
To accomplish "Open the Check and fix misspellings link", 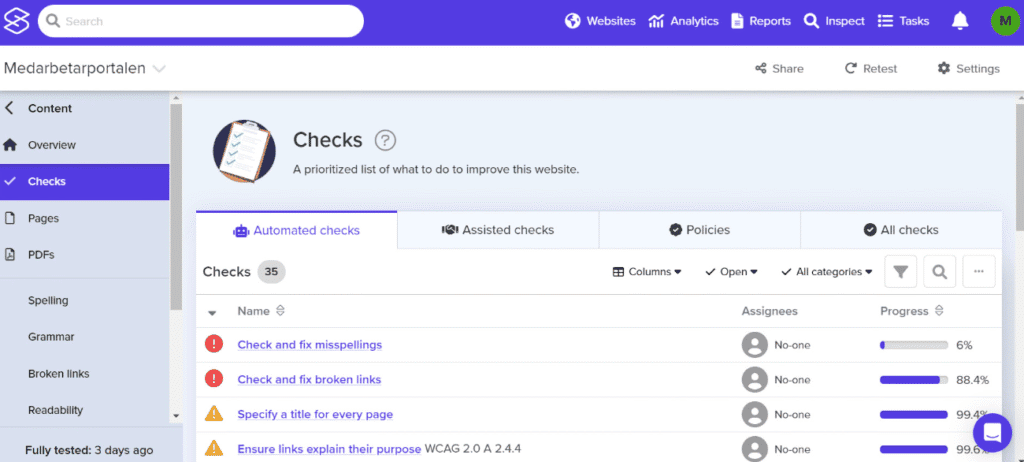I will 309,345.
